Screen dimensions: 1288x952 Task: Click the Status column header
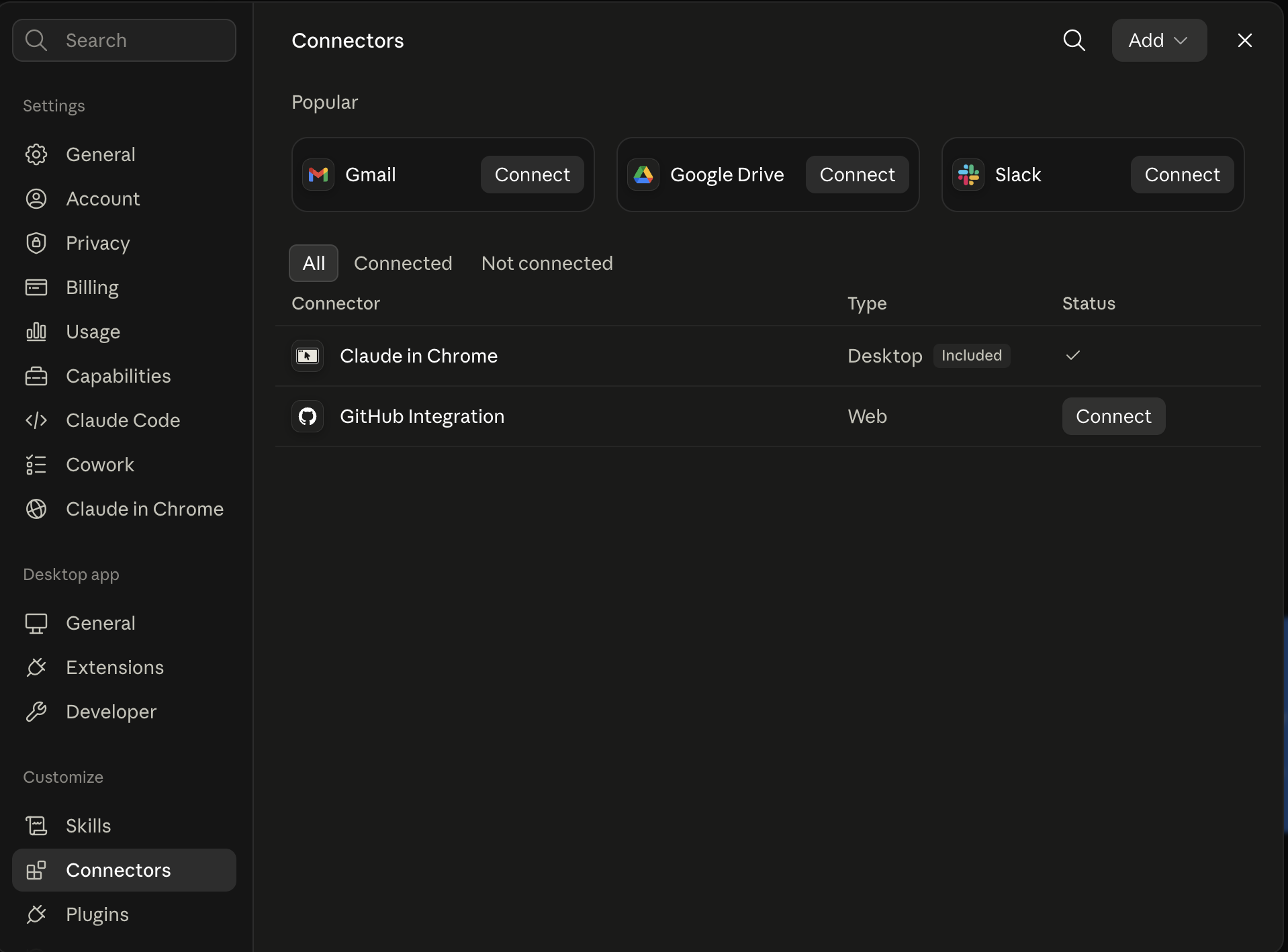coord(1089,303)
